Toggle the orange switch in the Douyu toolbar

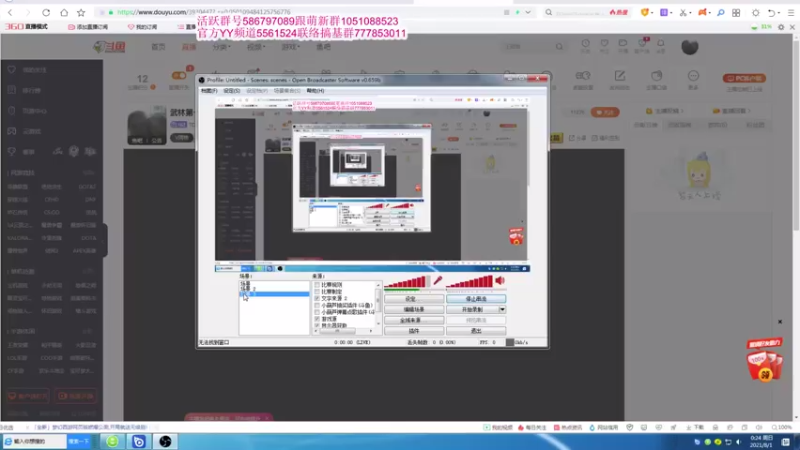pyautogui.click(x=179, y=76)
